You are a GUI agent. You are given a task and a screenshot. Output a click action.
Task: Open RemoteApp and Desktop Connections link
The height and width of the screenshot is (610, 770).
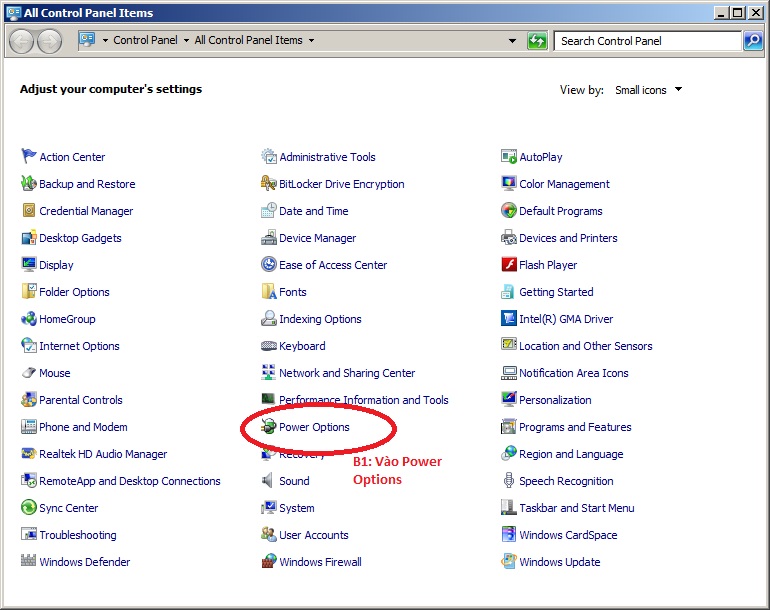pos(130,481)
